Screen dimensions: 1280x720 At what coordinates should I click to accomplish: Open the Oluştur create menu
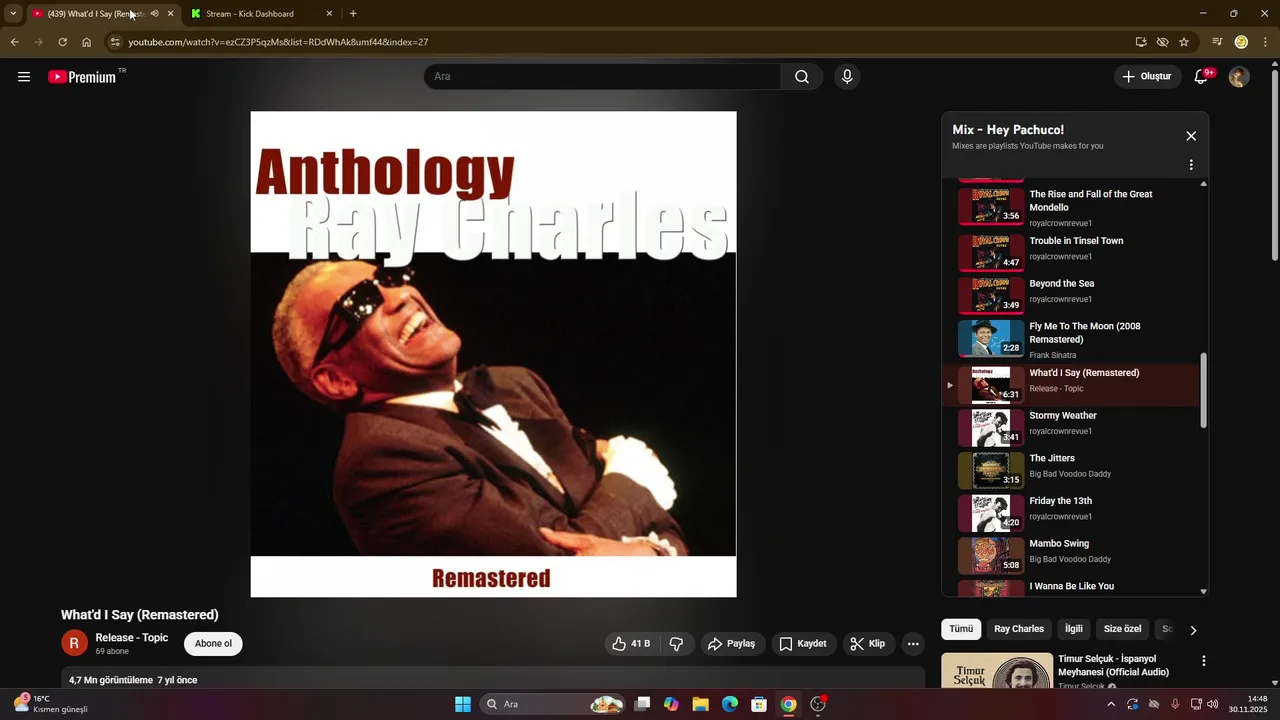[x=1148, y=77]
